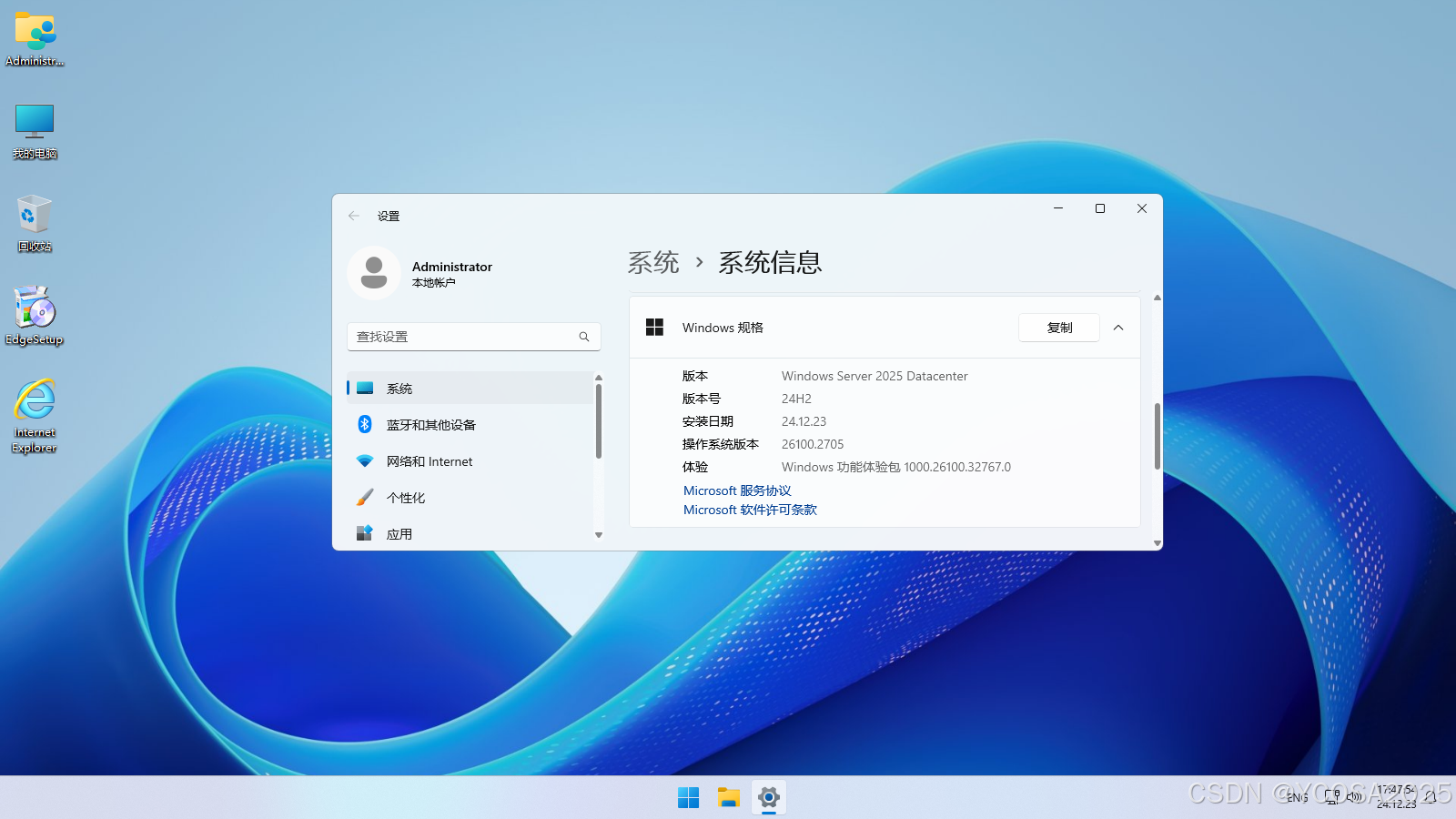
Task: Open the Start menu on taskbar
Action: pyautogui.click(x=689, y=797)
